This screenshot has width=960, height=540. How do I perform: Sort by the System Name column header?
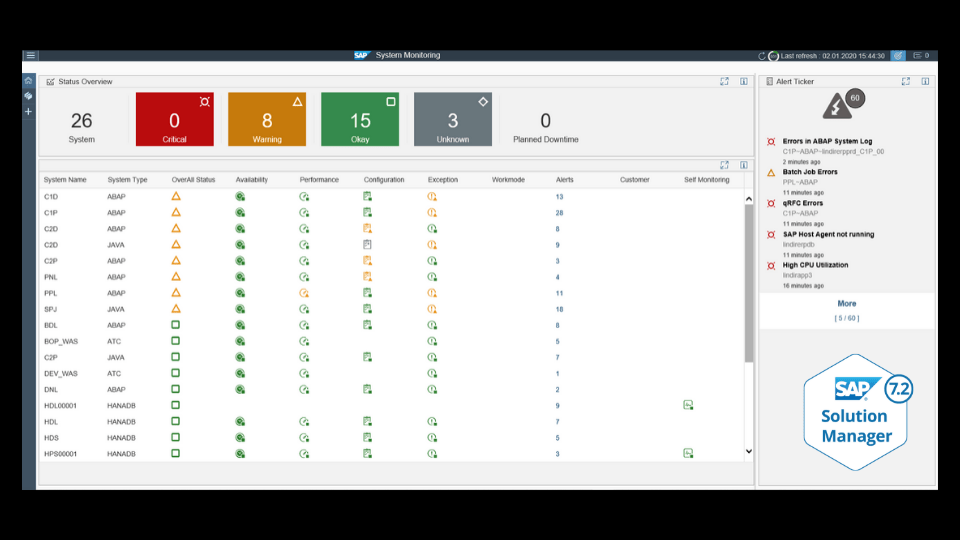pyautogui.click(x=65, y=180)
